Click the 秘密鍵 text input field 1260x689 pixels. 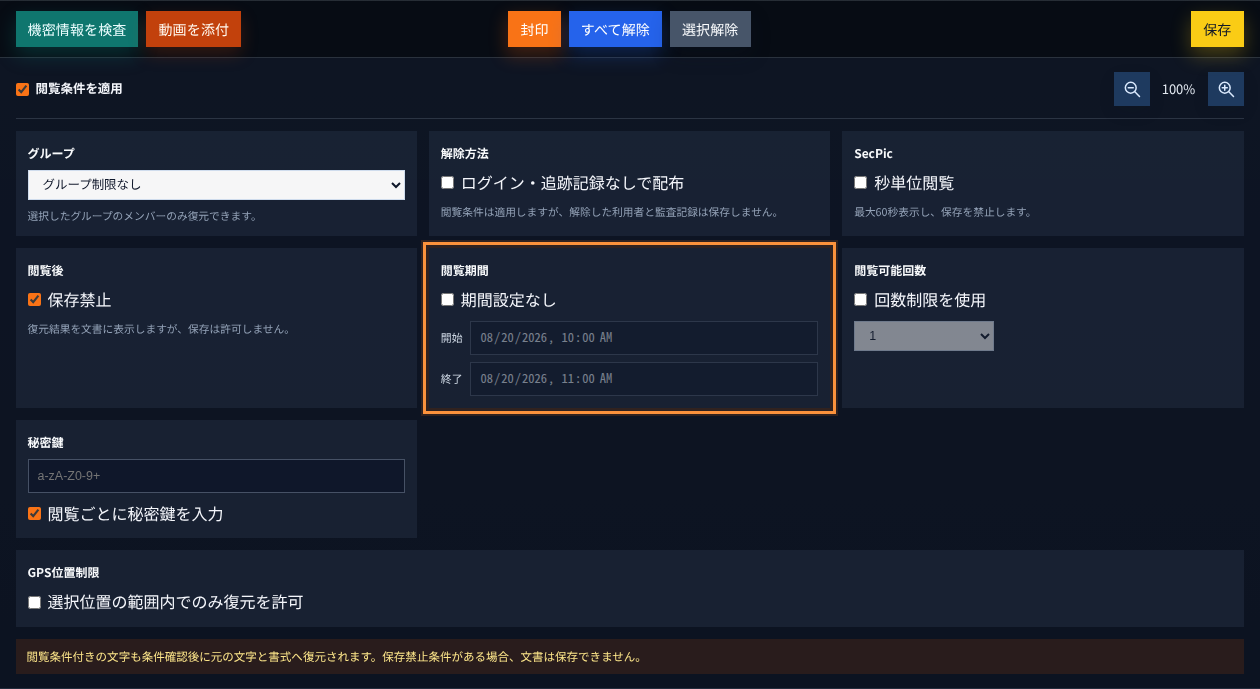pyautogui.click(x=216, y=476)
